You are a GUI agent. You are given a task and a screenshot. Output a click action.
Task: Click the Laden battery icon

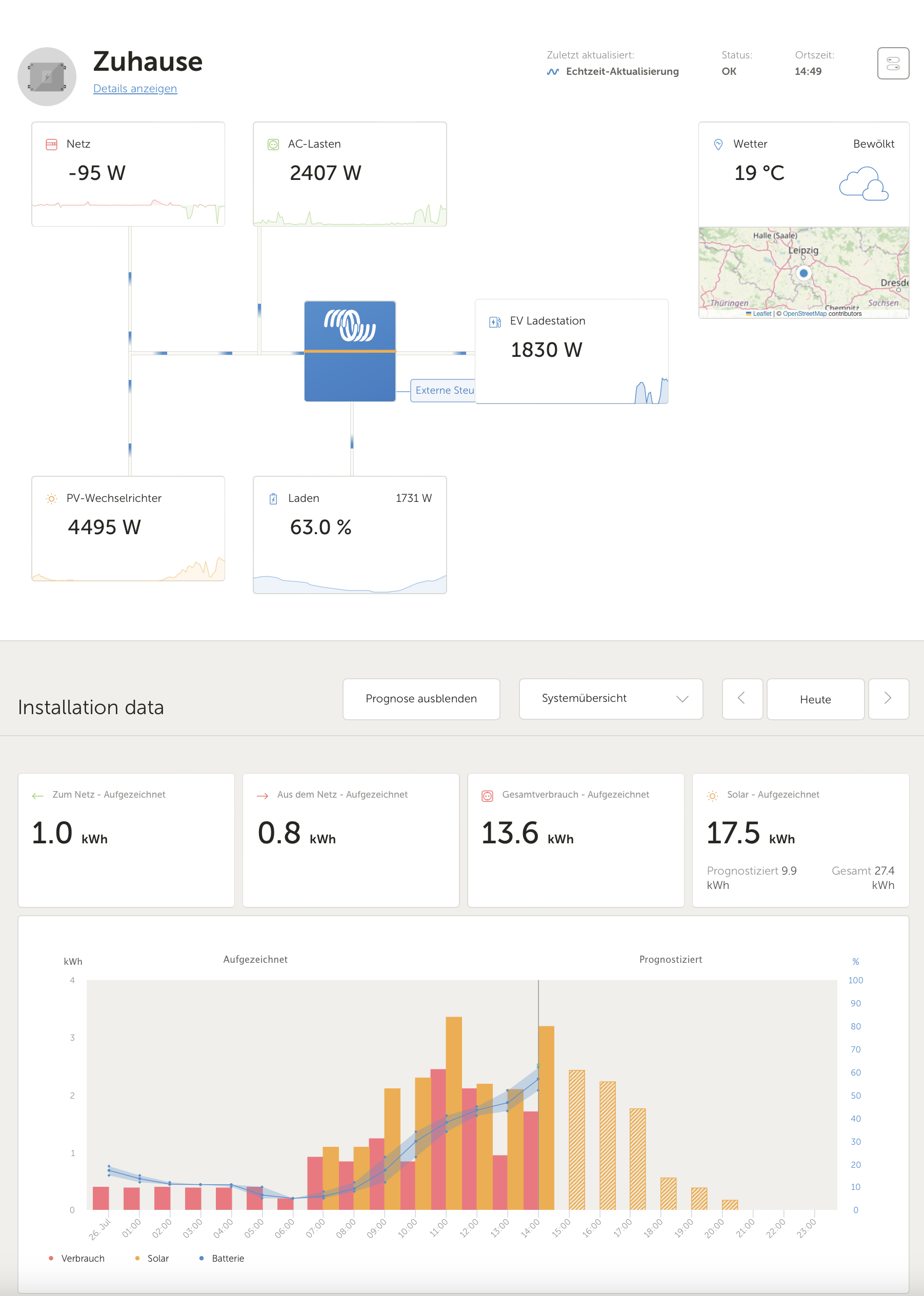(x=273, y=499)
